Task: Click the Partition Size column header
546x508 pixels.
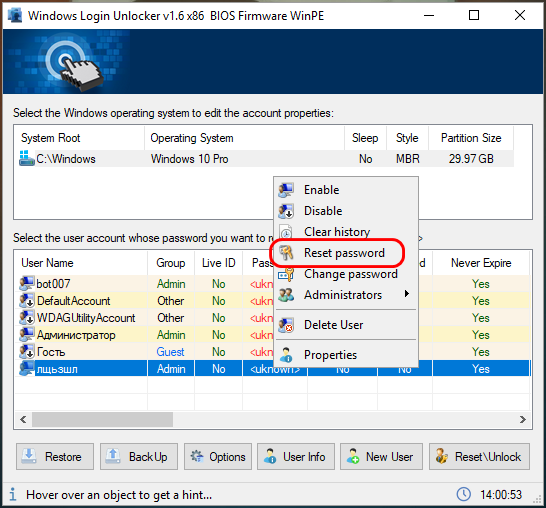Action: (471, 138)
